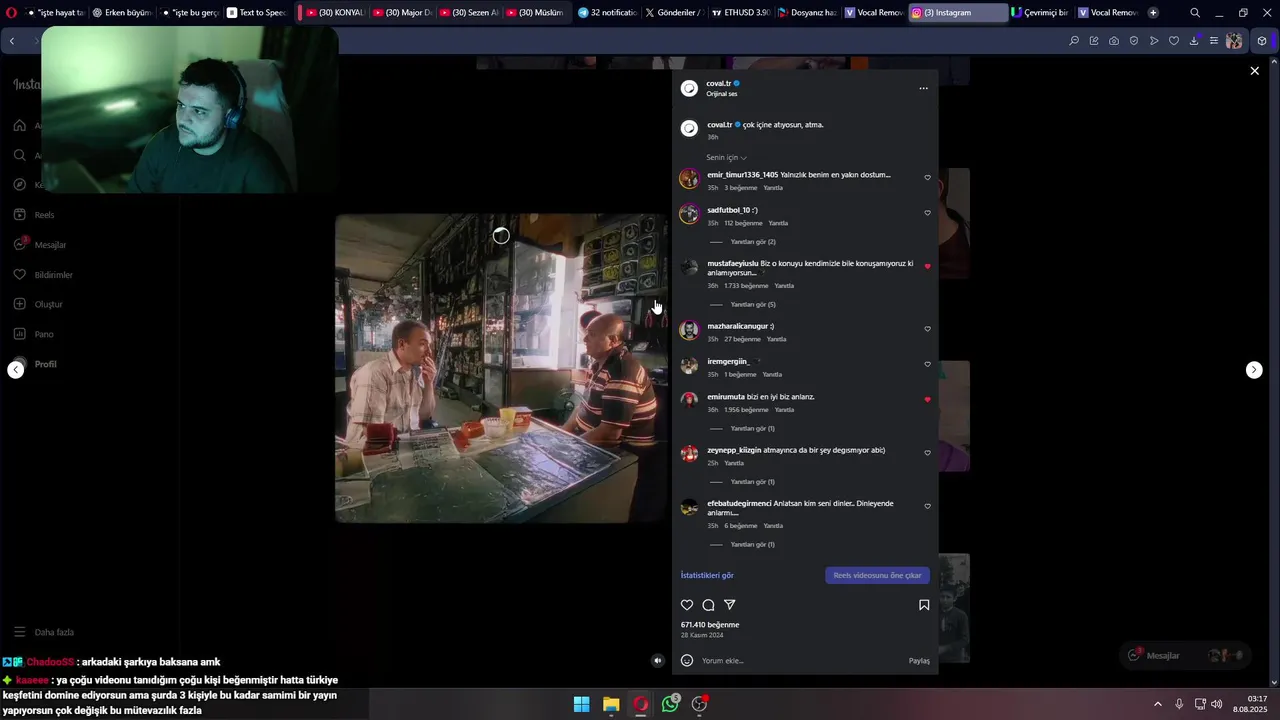Click Orijinal ses audio link
Screen dimensions: 1280x720
tap(722, 94)
